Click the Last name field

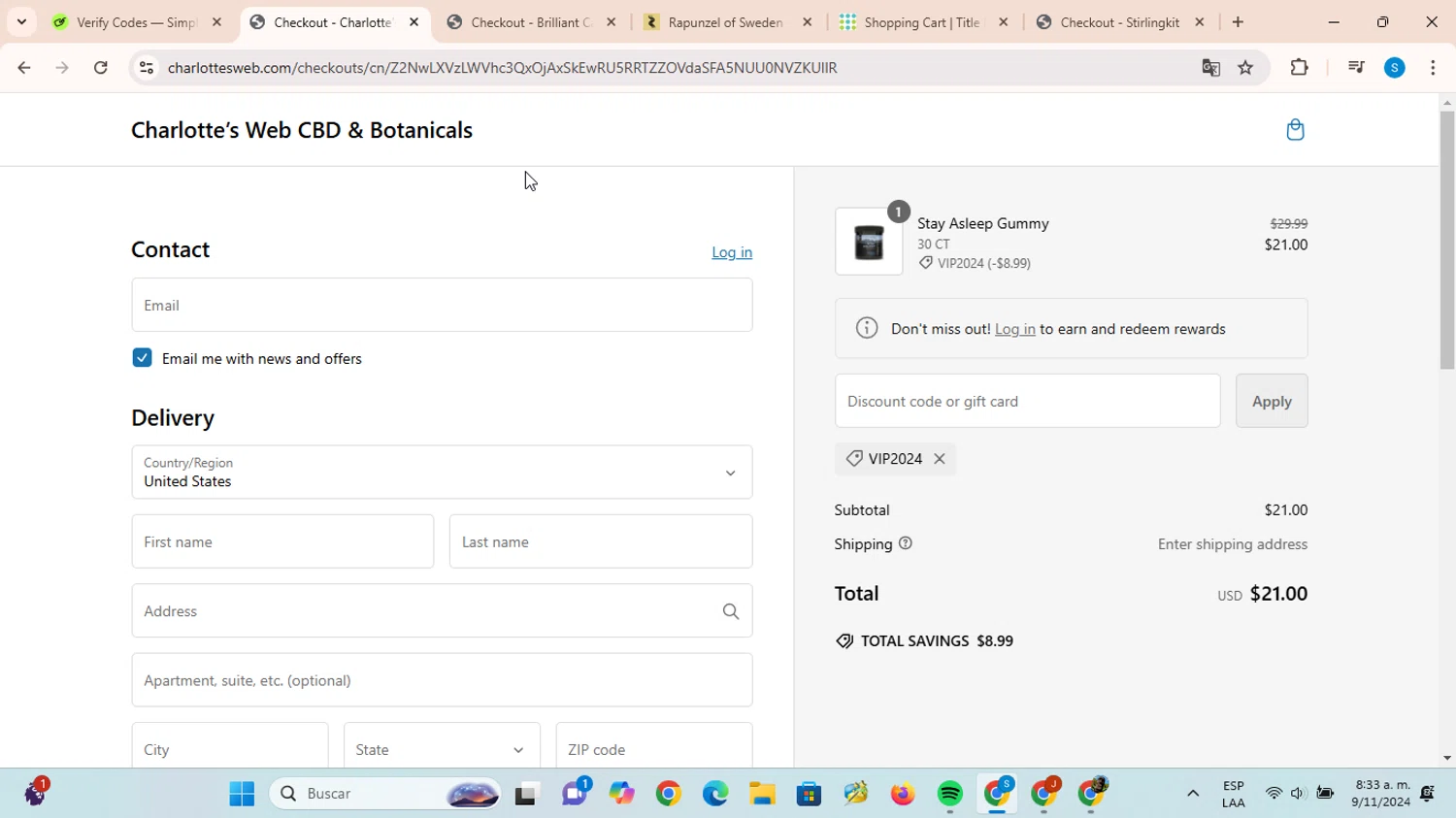click(601, 541)
